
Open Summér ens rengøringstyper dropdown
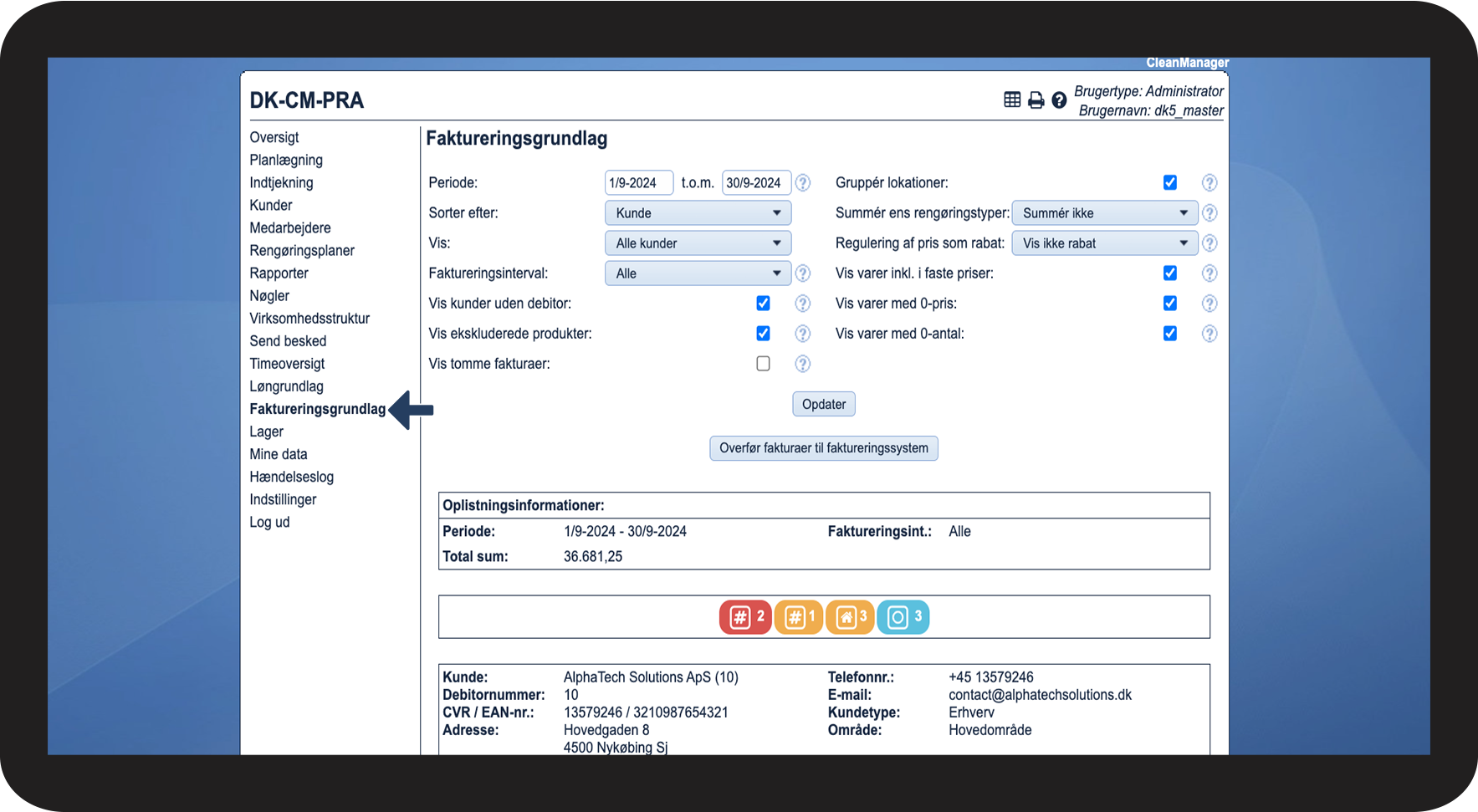1104,213
